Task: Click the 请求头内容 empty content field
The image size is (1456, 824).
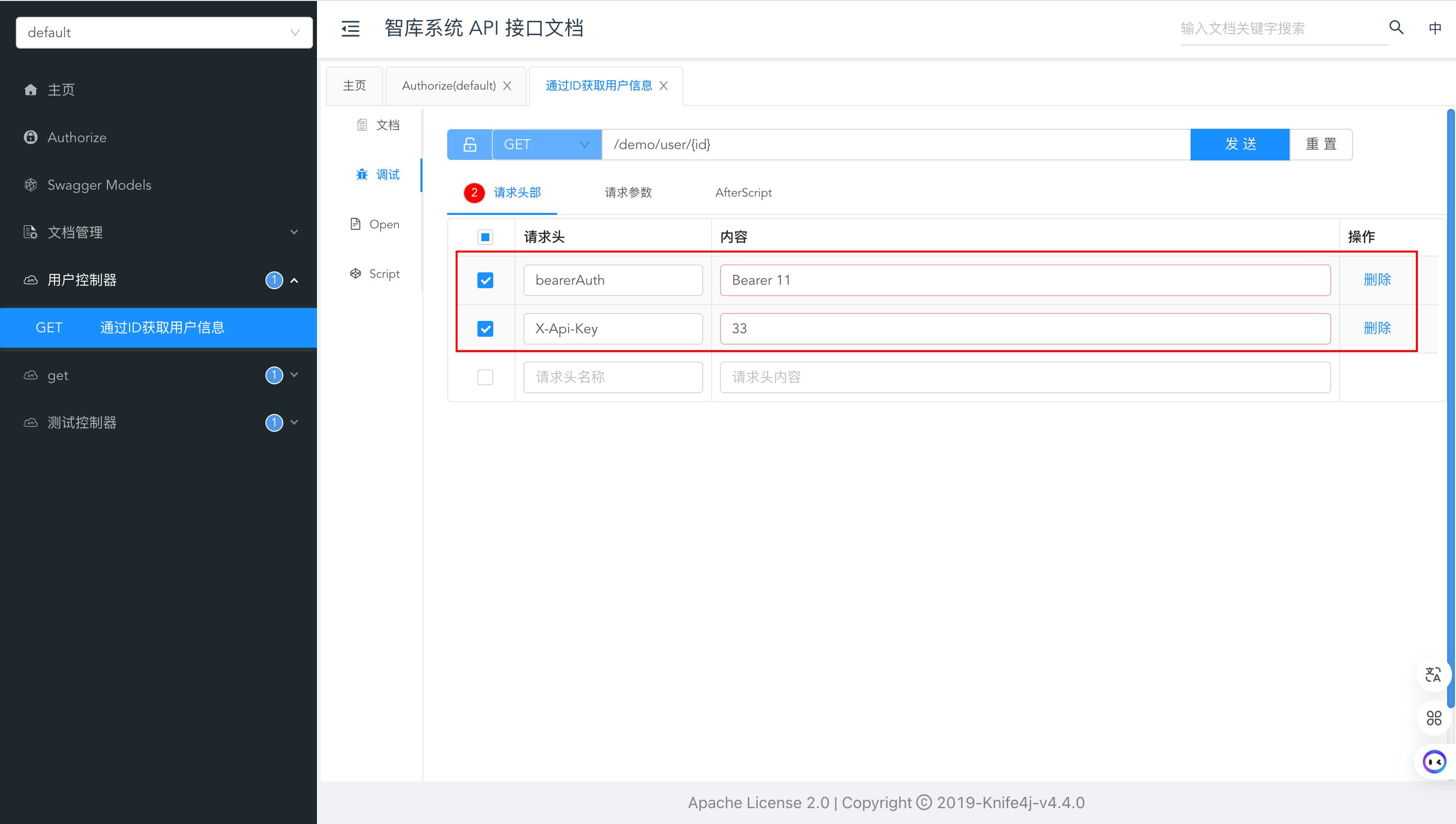Action: (1025, 377)
